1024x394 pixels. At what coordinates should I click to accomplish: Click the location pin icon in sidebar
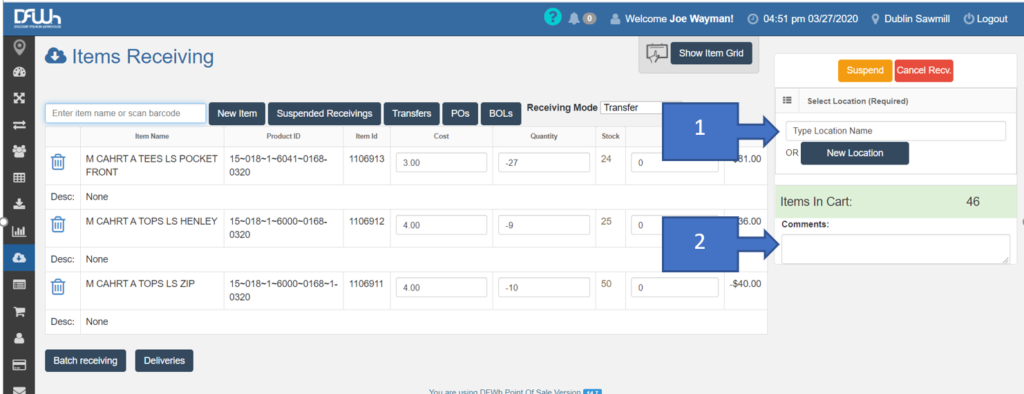coord(19,48)
